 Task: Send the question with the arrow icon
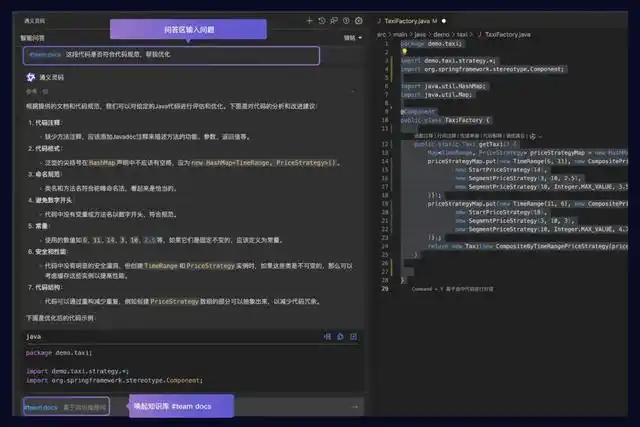pyautogui.click(x=355, y=407)
